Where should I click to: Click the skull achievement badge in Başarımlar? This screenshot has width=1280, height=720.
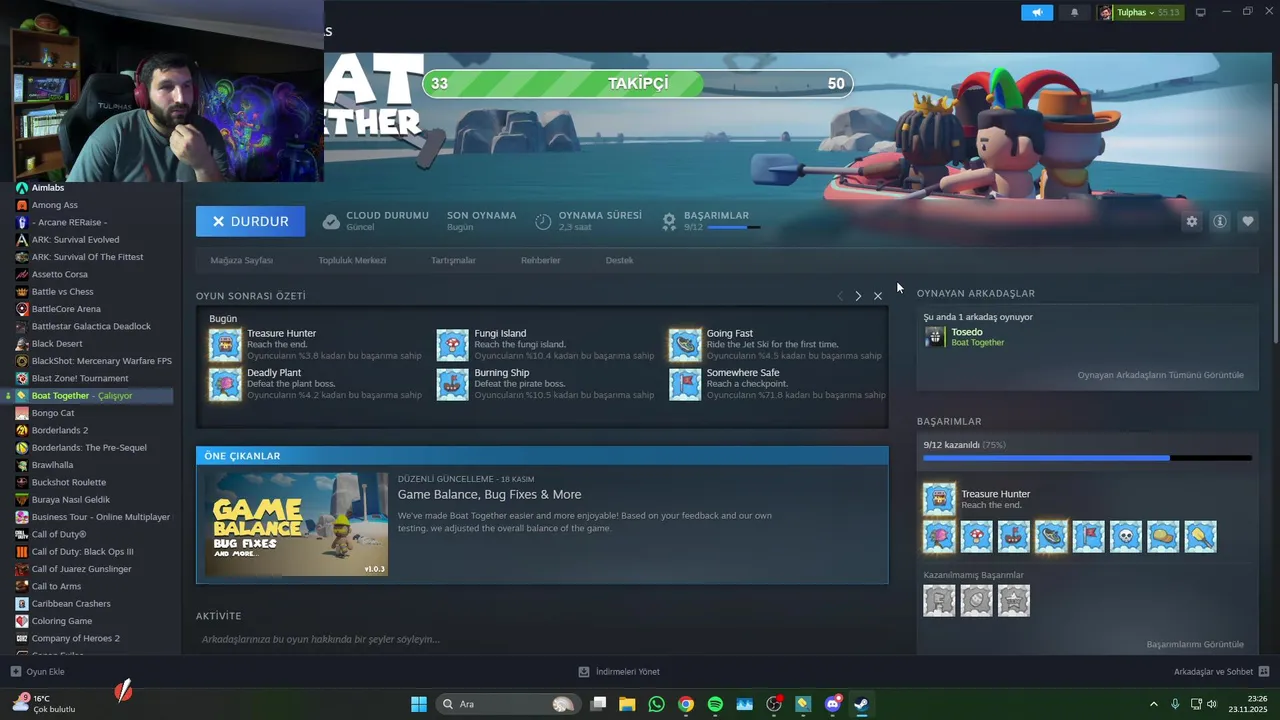1125,536
